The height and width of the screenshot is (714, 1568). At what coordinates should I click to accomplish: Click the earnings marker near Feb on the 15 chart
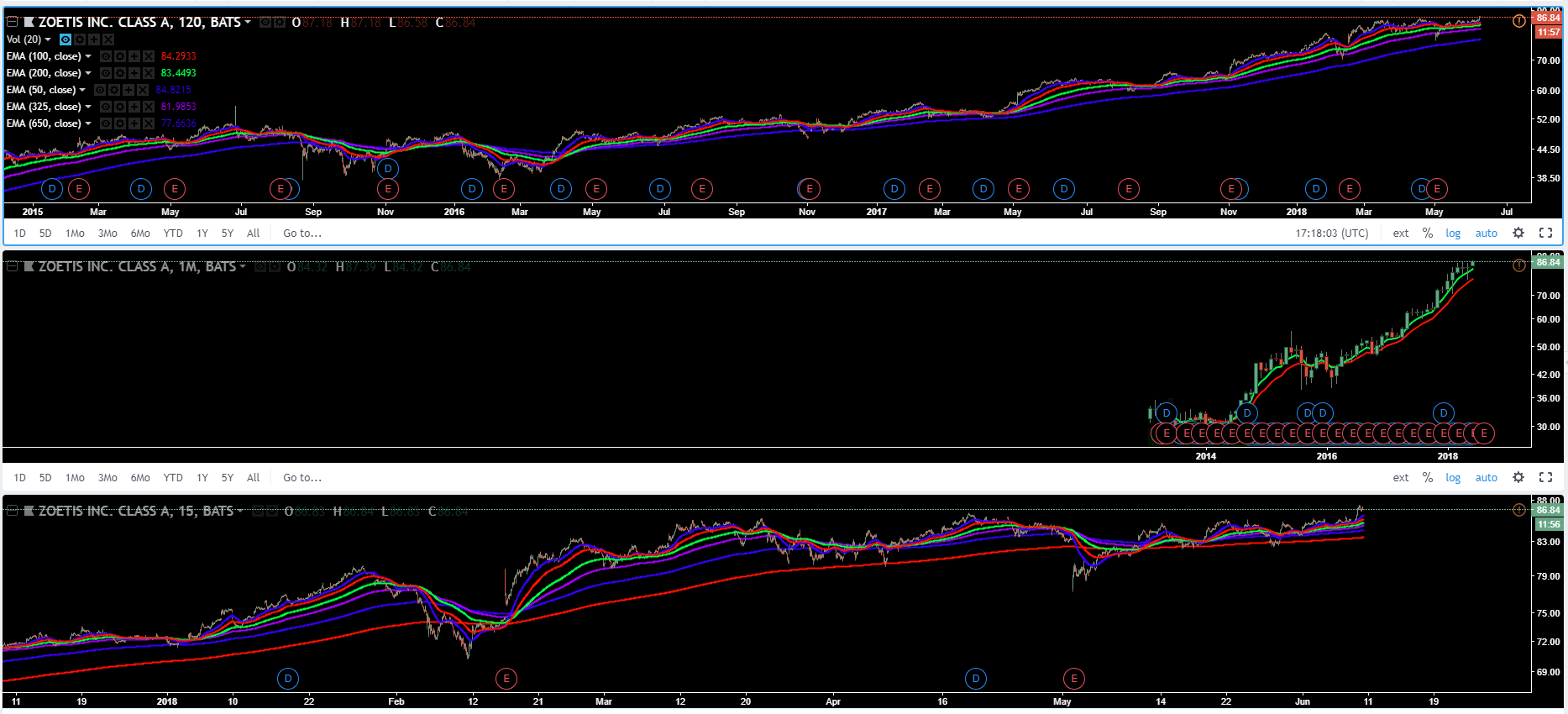tap(506, 678)
